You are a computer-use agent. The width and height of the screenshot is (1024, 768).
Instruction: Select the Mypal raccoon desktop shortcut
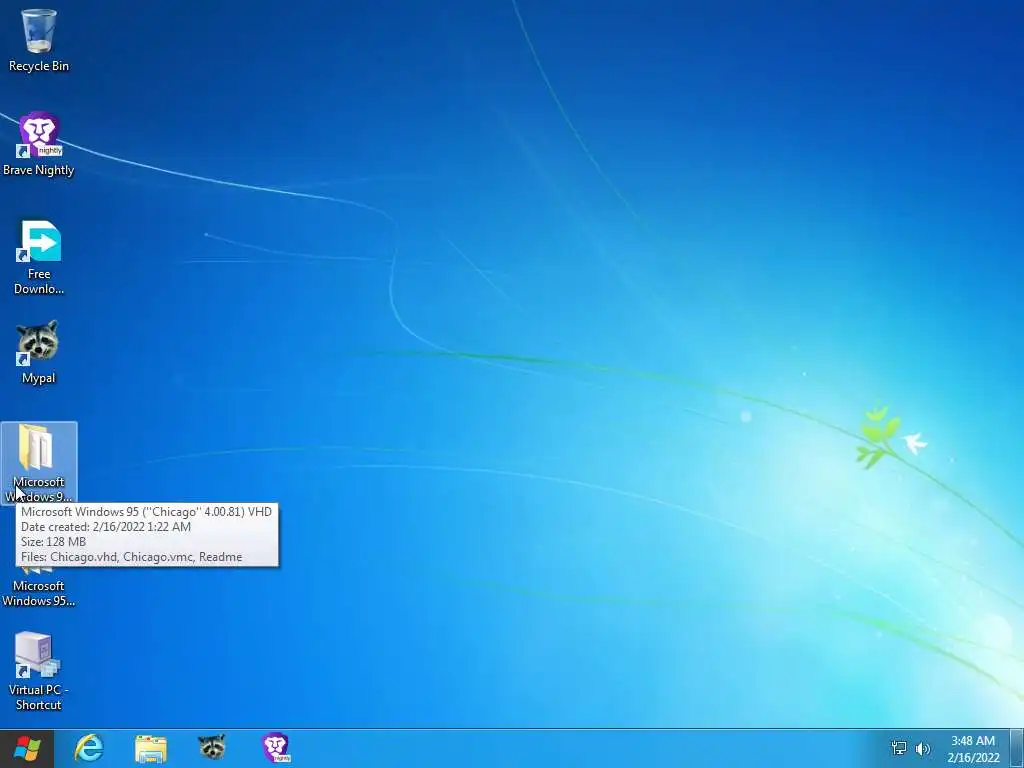click(39, 351)
